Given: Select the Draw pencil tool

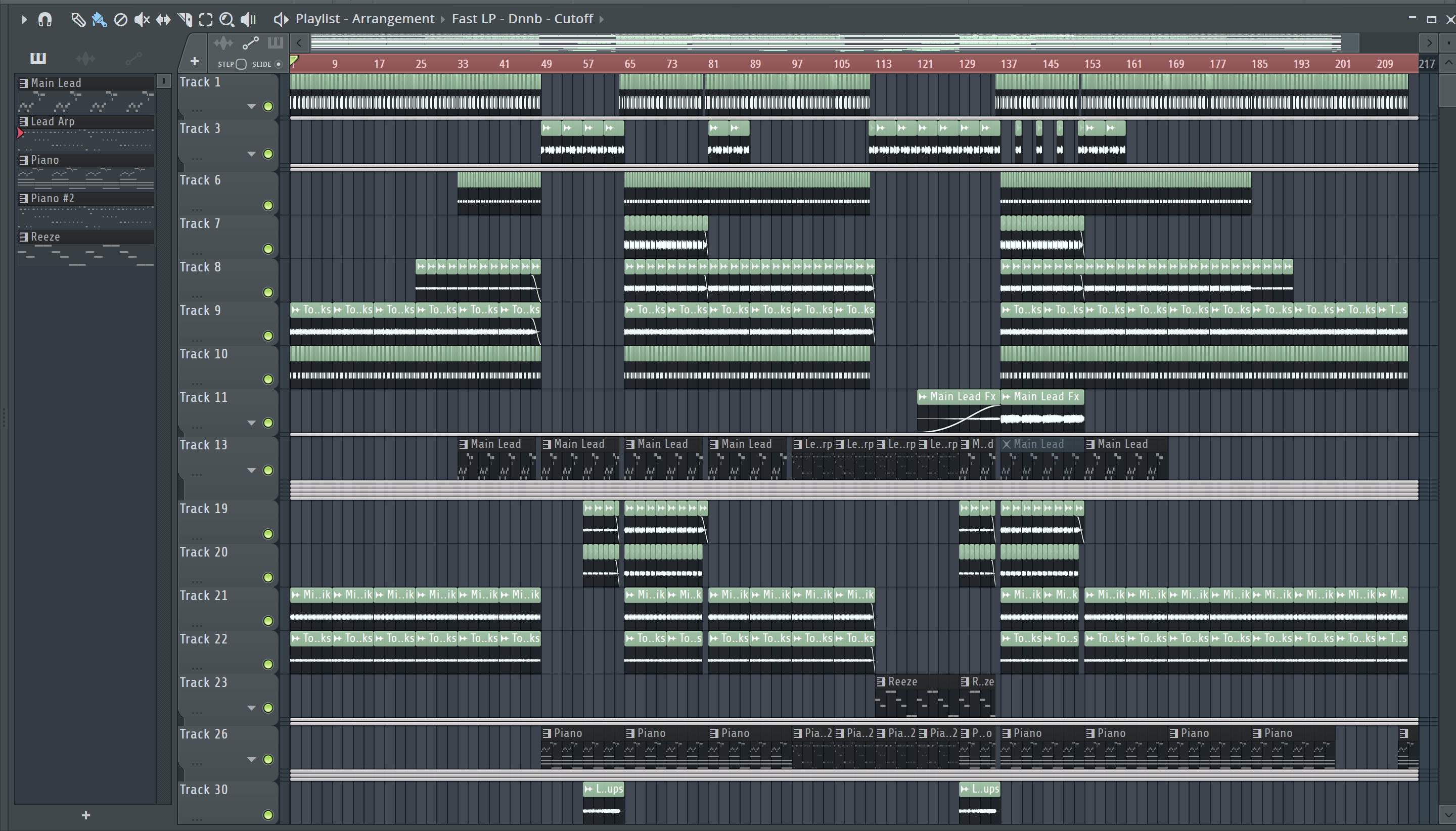Looking at the screenshot, I should (78, 19).
